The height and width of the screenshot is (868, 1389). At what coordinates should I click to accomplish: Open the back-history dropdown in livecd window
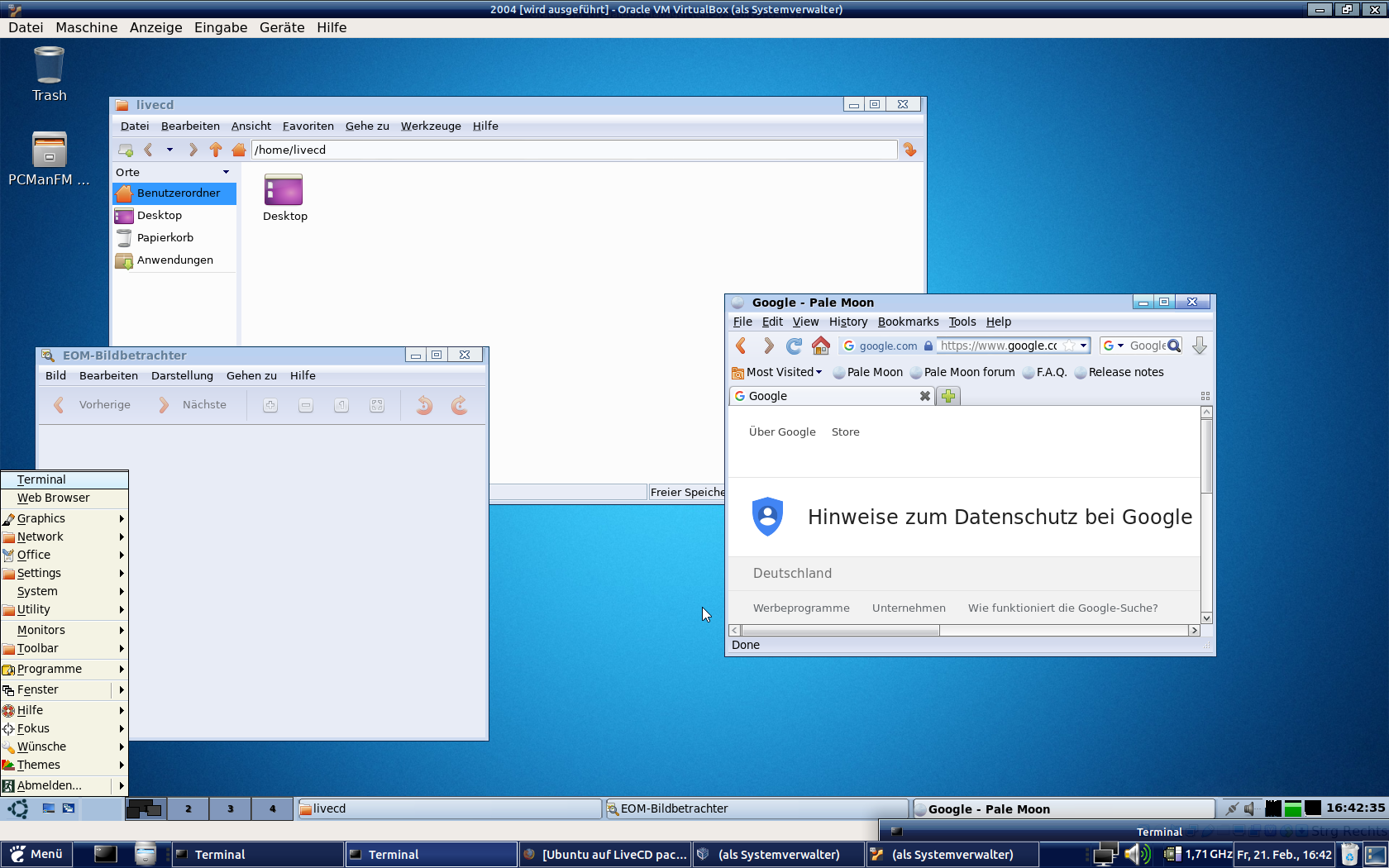169,150
